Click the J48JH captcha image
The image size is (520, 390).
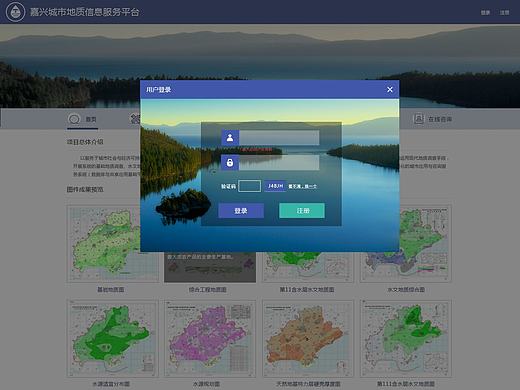pyautogui.click(x=275, y=186)
